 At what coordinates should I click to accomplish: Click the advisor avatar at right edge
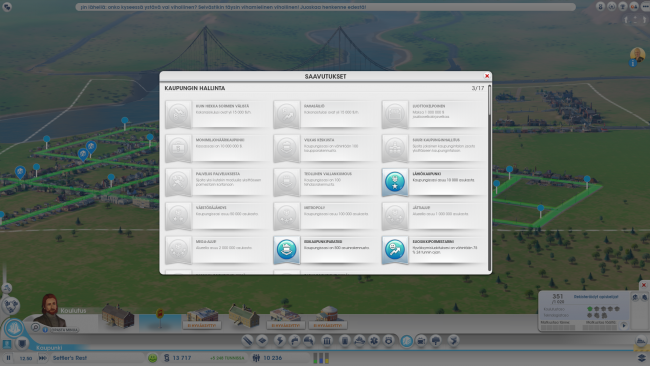click(x=637, y=54)
